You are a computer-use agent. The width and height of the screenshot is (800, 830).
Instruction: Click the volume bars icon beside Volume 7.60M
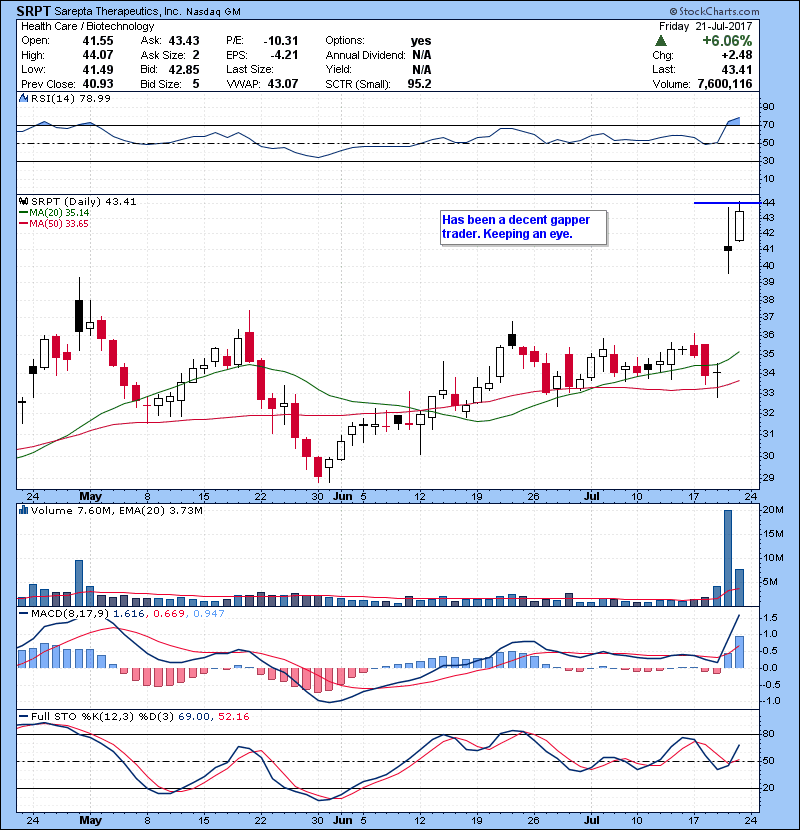(x=23, y=510)
